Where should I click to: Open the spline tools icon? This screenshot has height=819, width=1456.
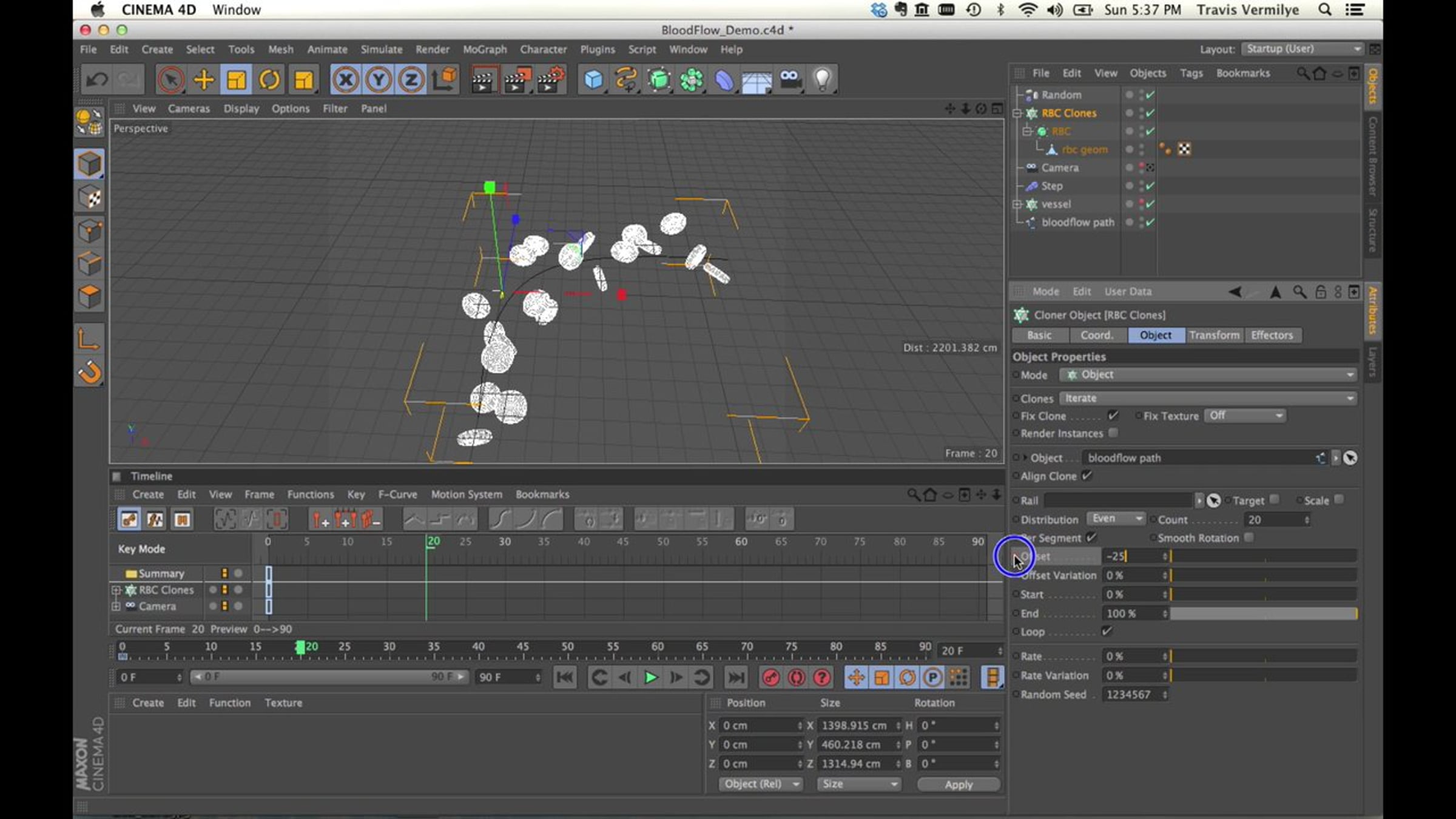(626, 79)
